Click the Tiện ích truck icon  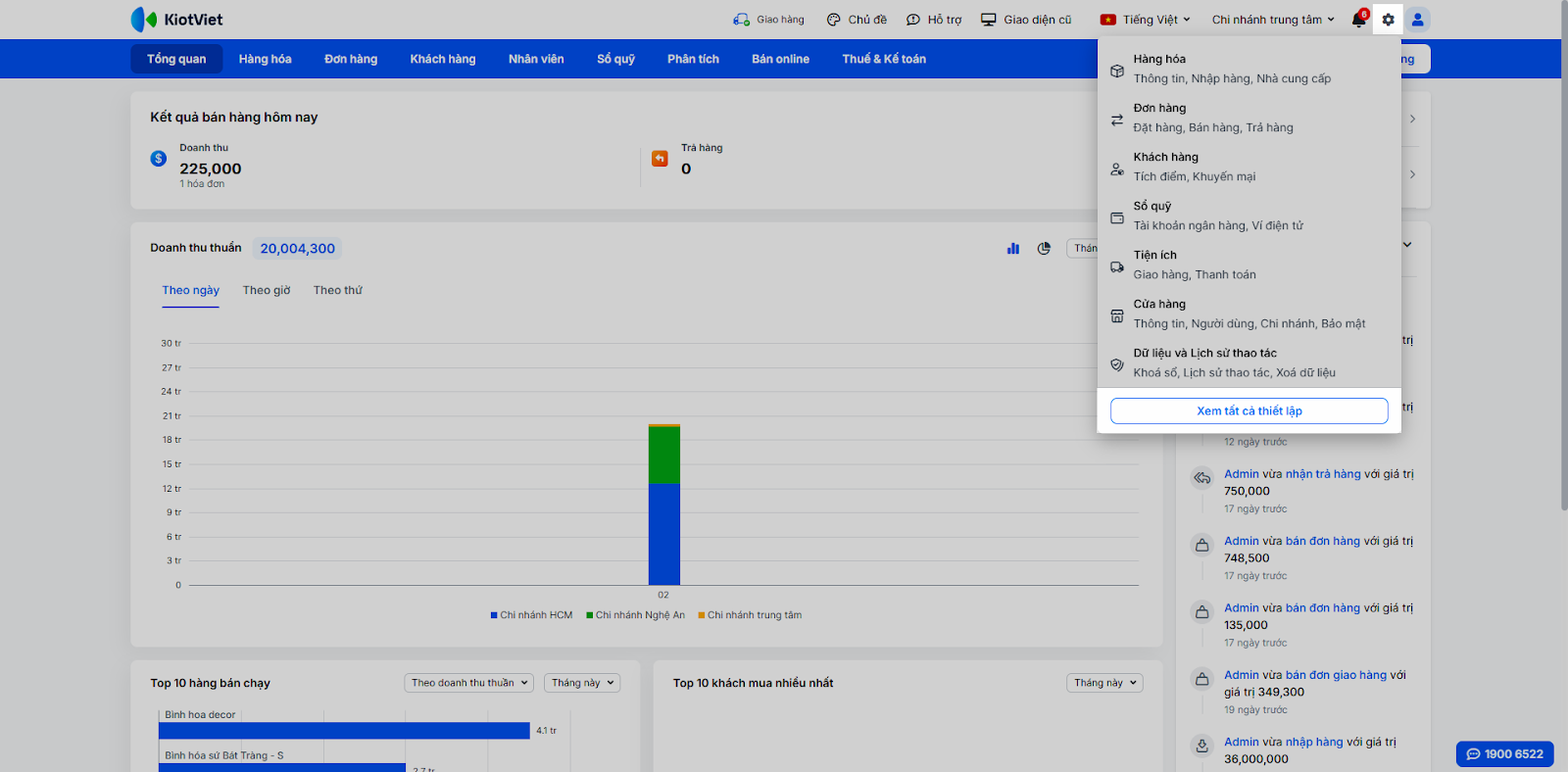[x=1117, y=266]
